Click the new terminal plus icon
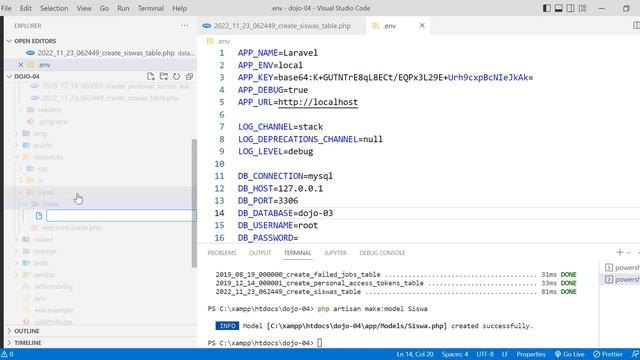640x360 pixels. tap(620, 253)
